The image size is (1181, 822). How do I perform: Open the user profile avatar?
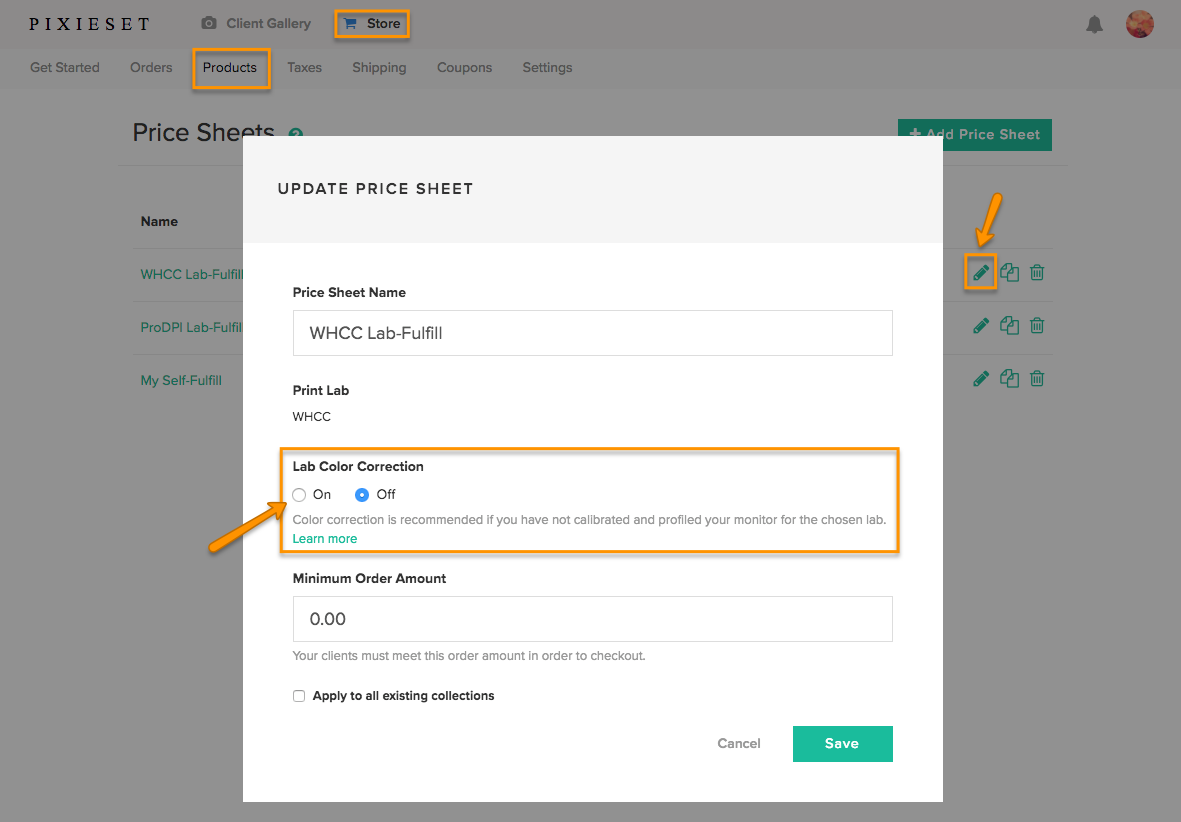pos(1140,24)
